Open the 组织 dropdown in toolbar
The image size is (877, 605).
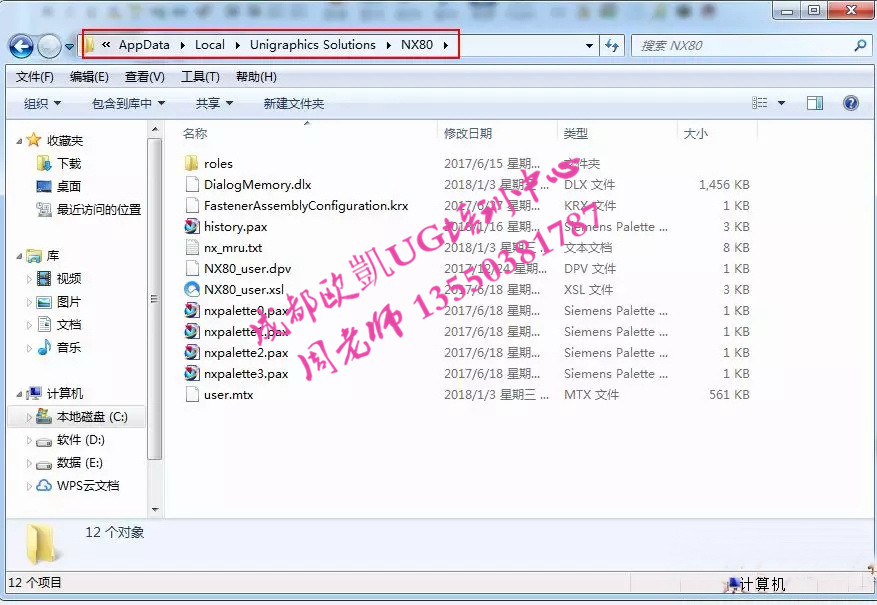43,103
